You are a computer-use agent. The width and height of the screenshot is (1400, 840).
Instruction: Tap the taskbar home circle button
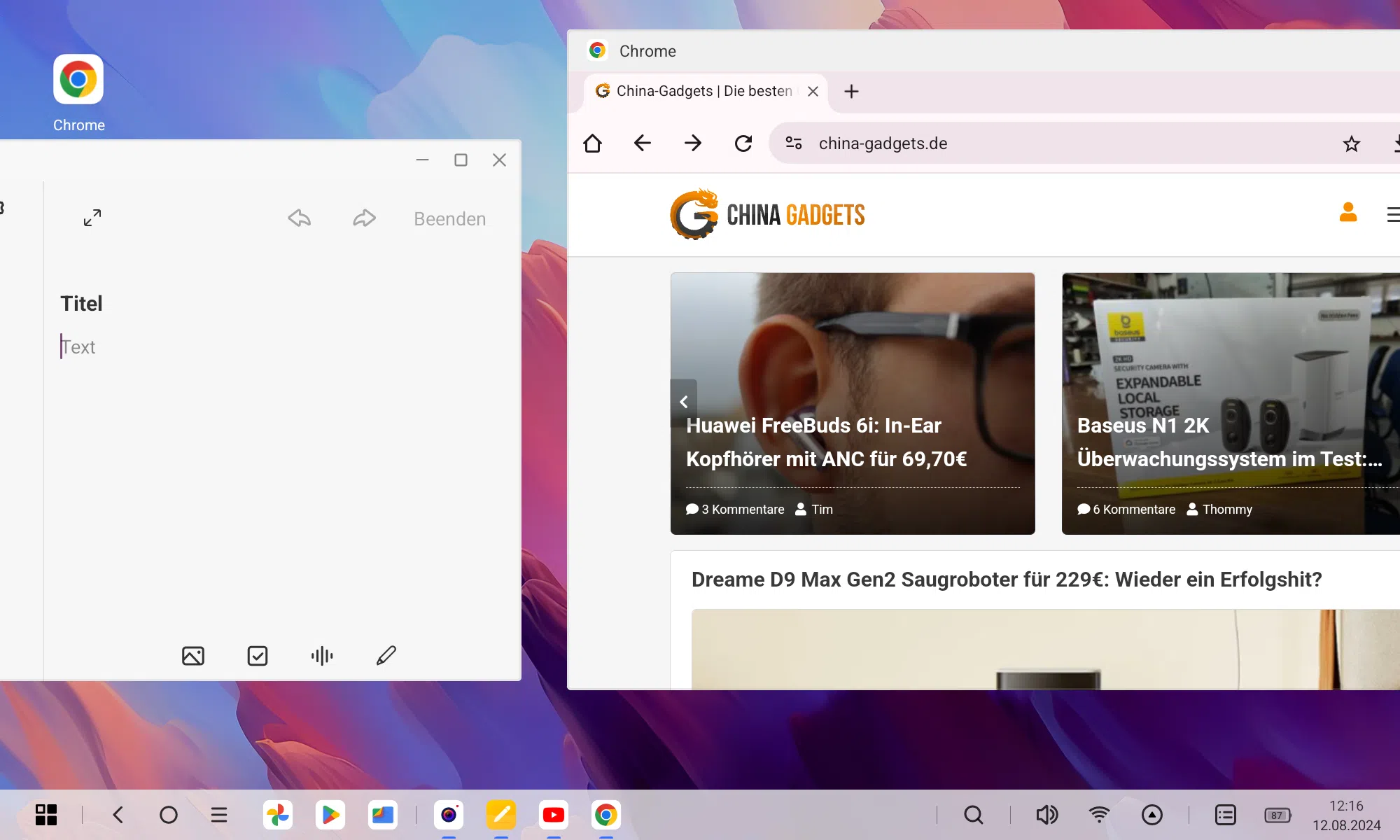pyautogui.click(x=169, y=815)
